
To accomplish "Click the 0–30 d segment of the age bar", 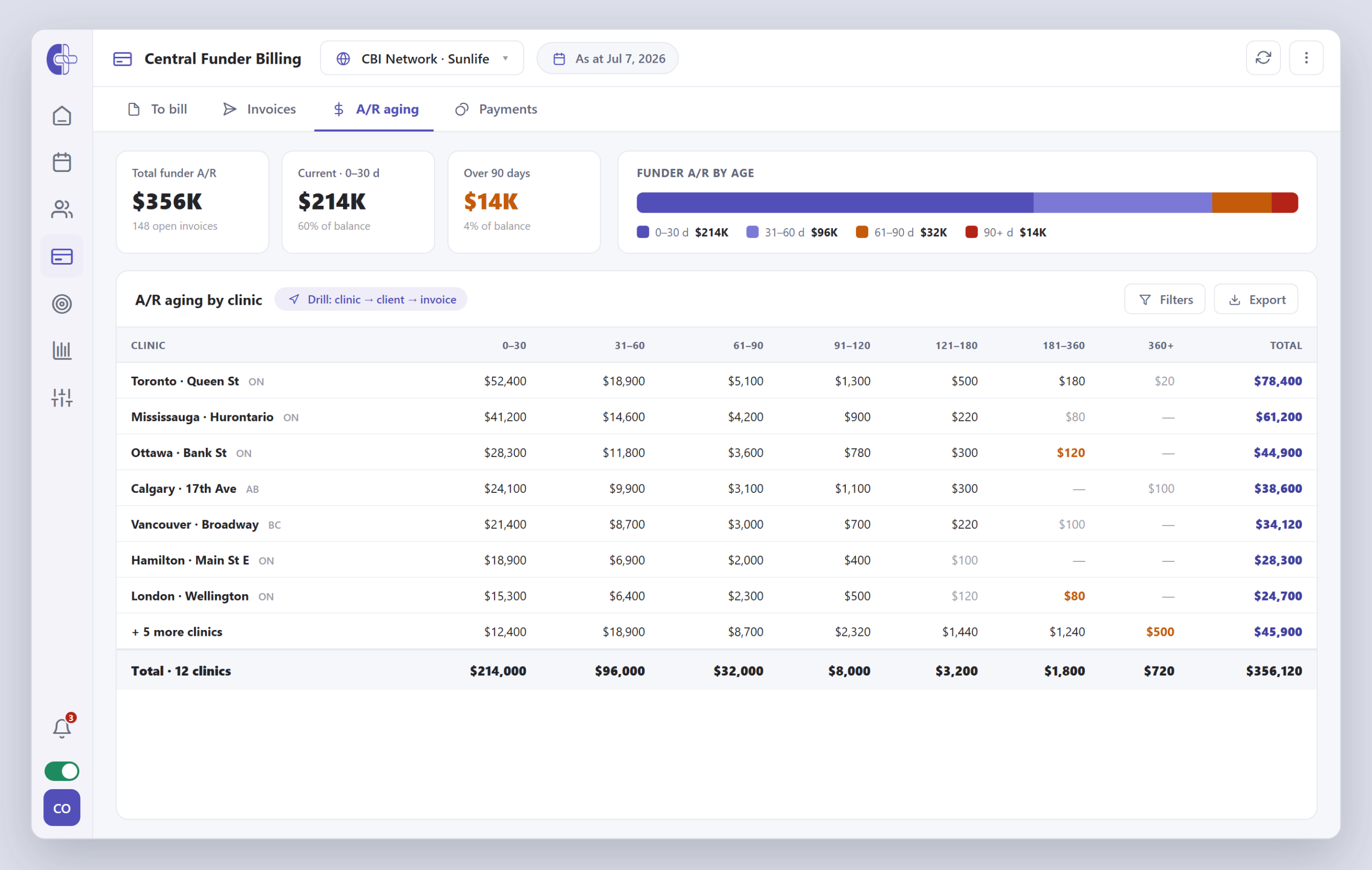I will [x=834, y=202].
